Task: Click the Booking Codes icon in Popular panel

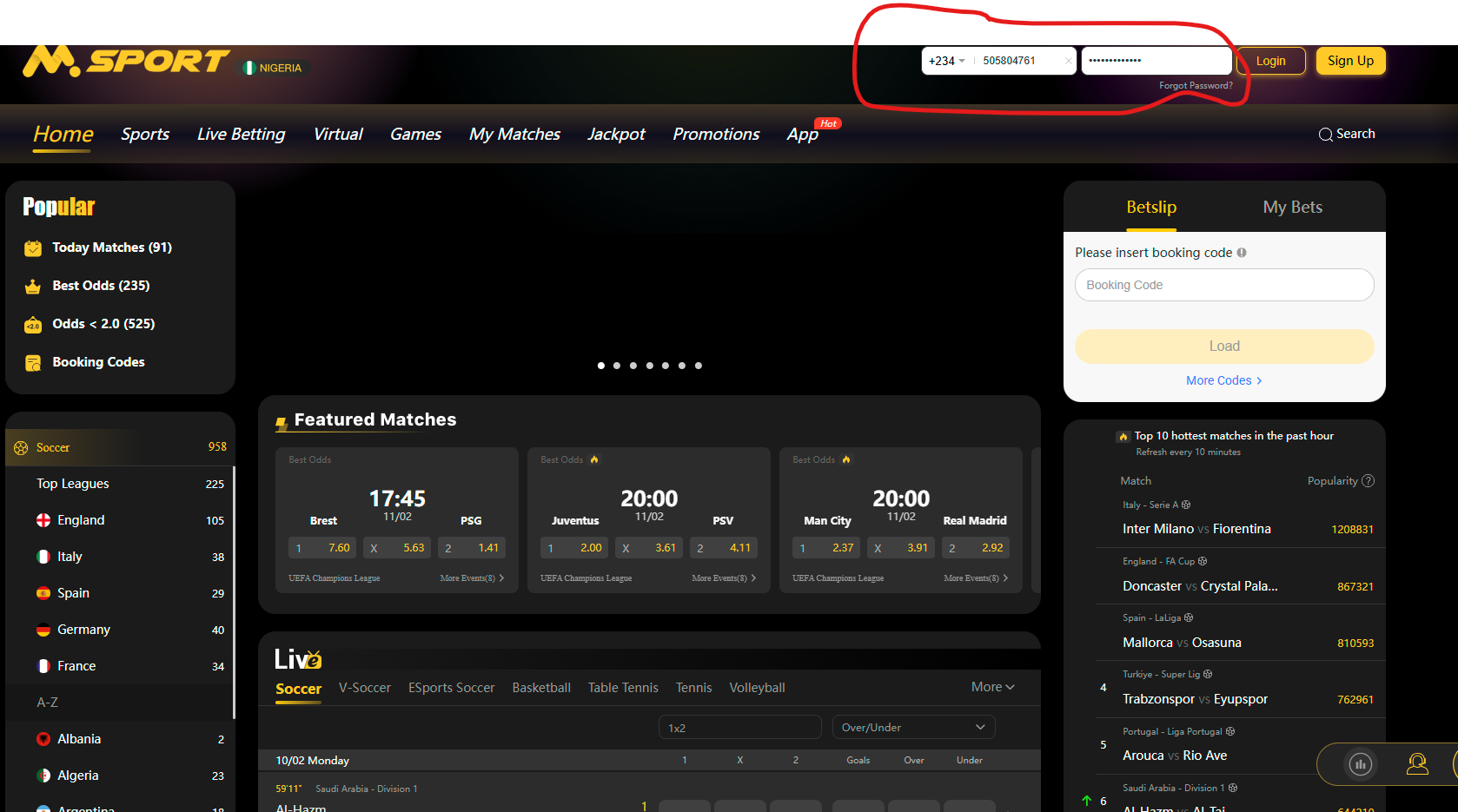Action: click(32, 362)
